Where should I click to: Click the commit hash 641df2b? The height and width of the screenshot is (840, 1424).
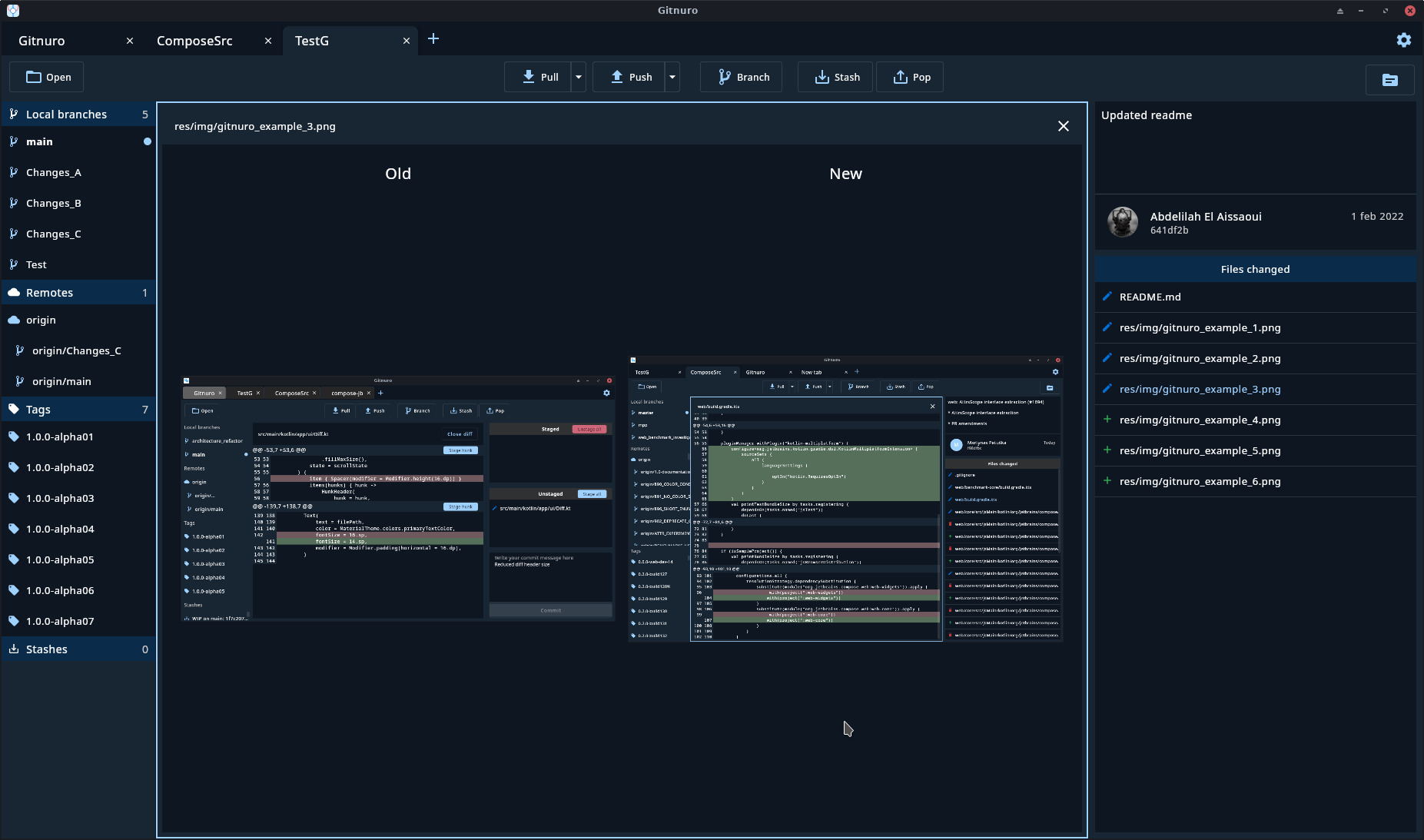point(1169,231)
